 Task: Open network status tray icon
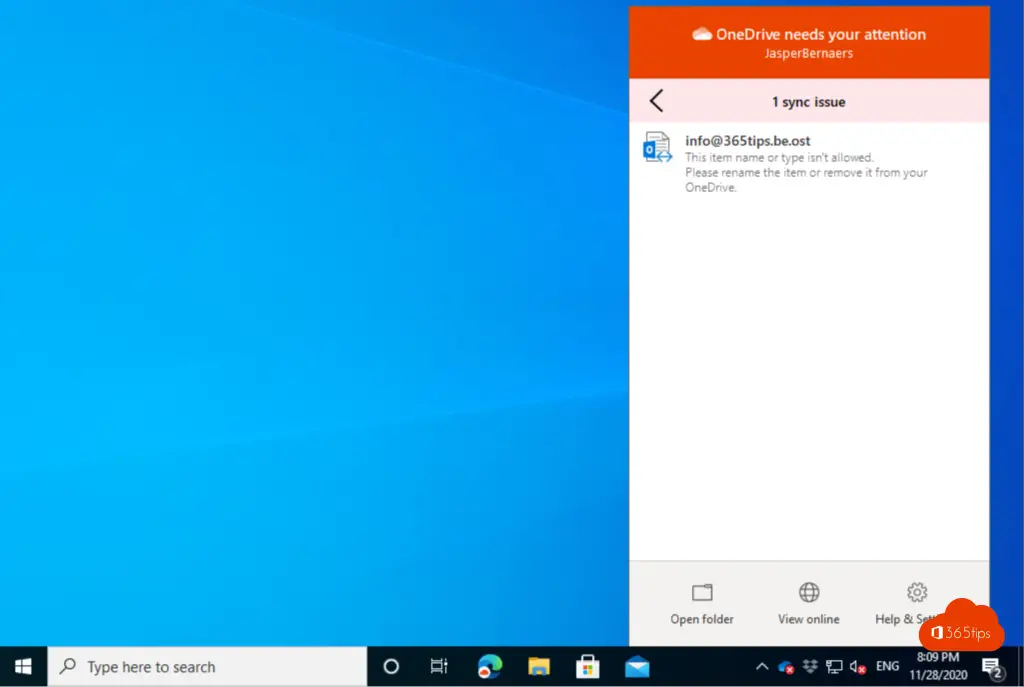834,667
